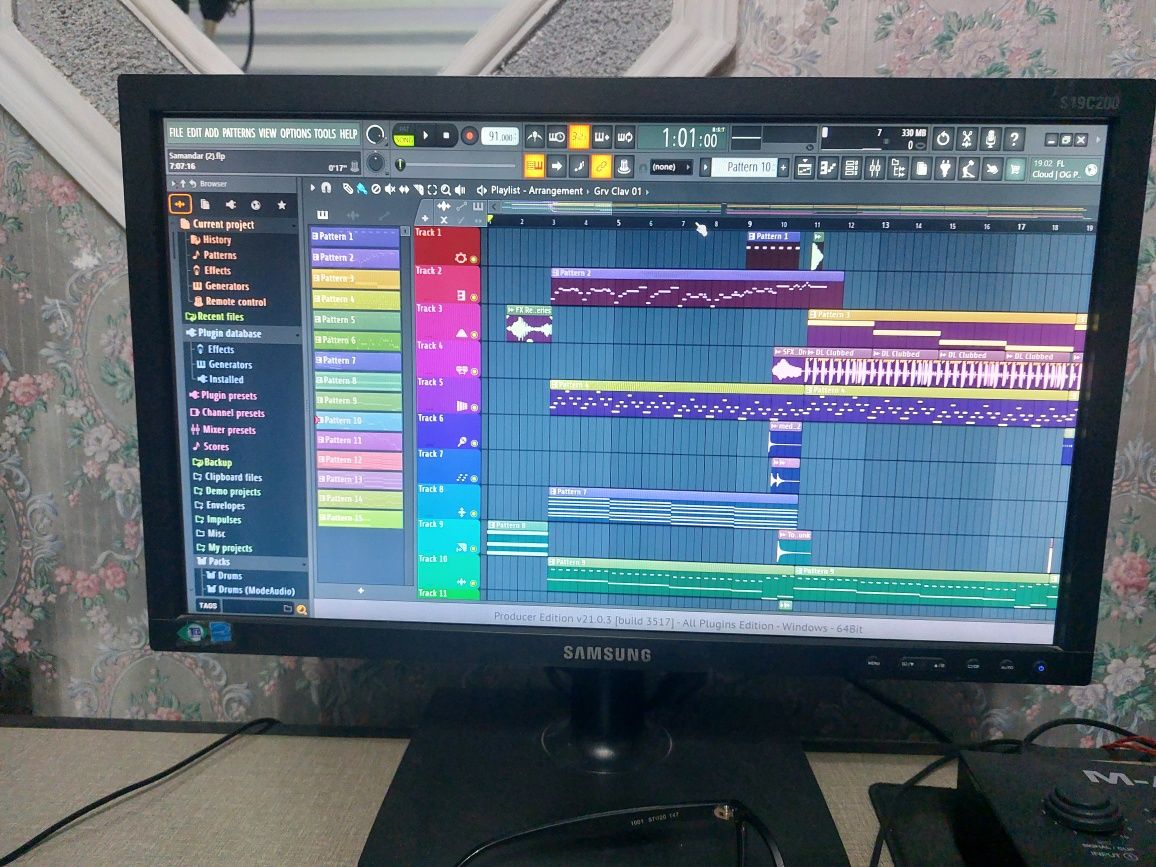Open the FILE menu
Screen dimensions: 1156x867
pyautogui.click(x=176, y=133)
